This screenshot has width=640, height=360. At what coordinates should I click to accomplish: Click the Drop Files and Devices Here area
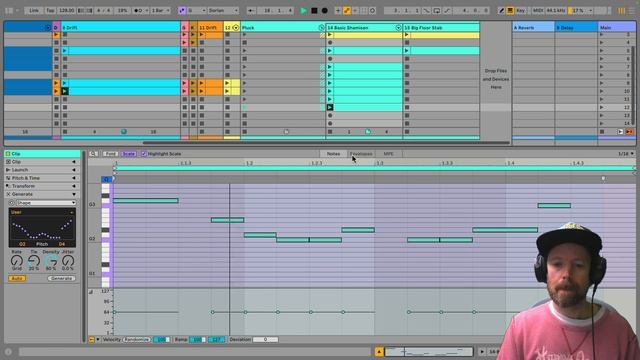click(x=496, y=79)
